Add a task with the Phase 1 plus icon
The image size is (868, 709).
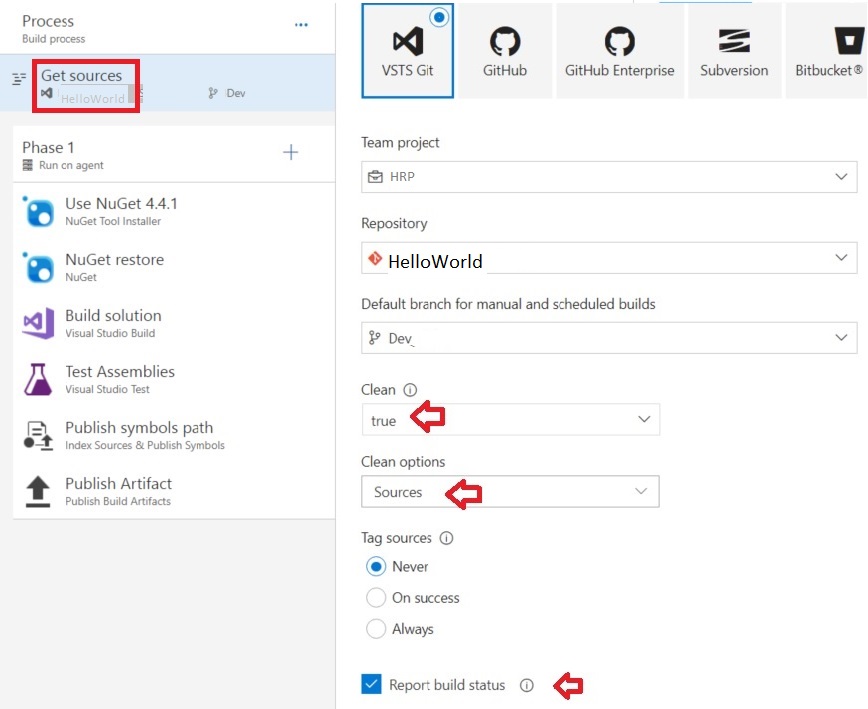pyautogui.click(x=290, y=152)
